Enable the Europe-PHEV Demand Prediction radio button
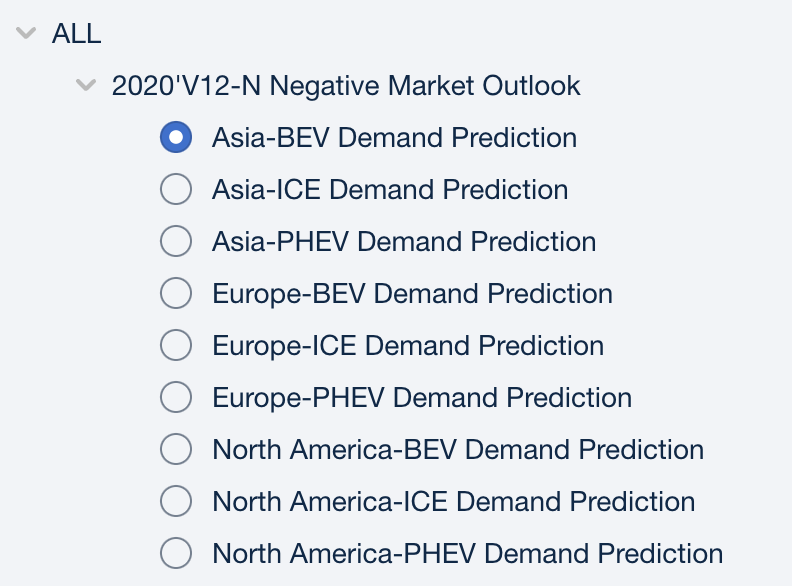Screen dimensions: 792x586 pyautogui.click(x=176, y=398)
